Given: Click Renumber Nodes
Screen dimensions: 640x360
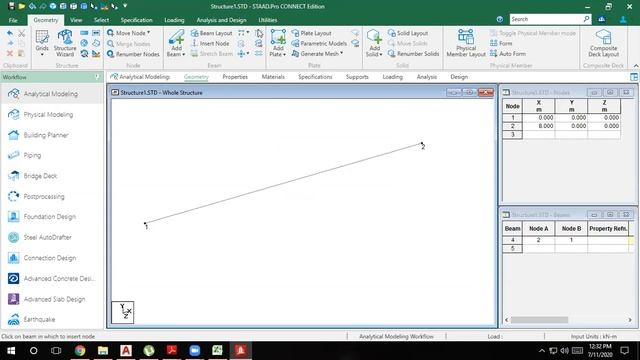Looking at the screenshot, I should pos(133,54).
